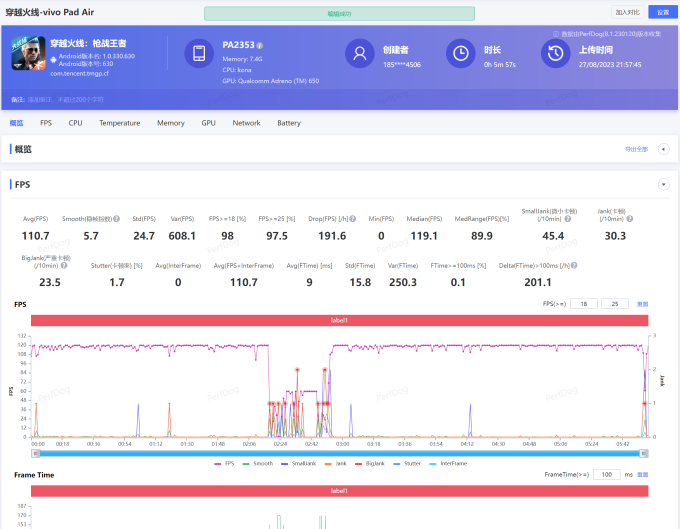Click the device tablet icon
This screenshot has width=680, height=529.
coord(199,53)
